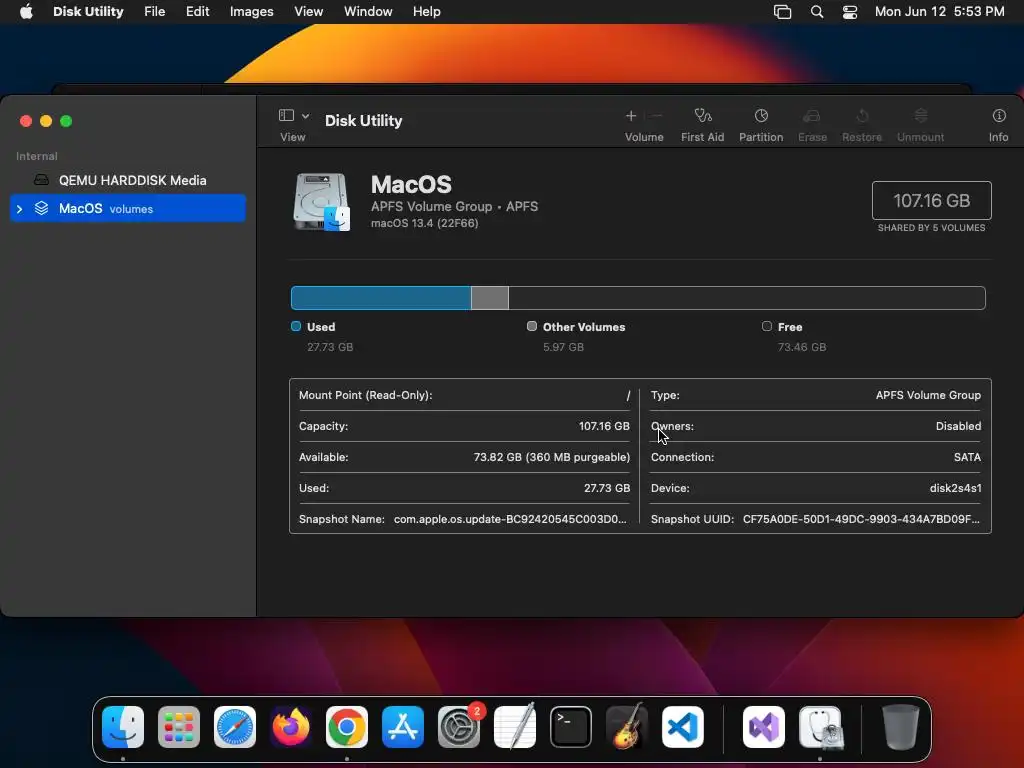Click the Free legend swatch
Screen dimensions: 1024x768
pyautogui.click(x=767, y=326)
